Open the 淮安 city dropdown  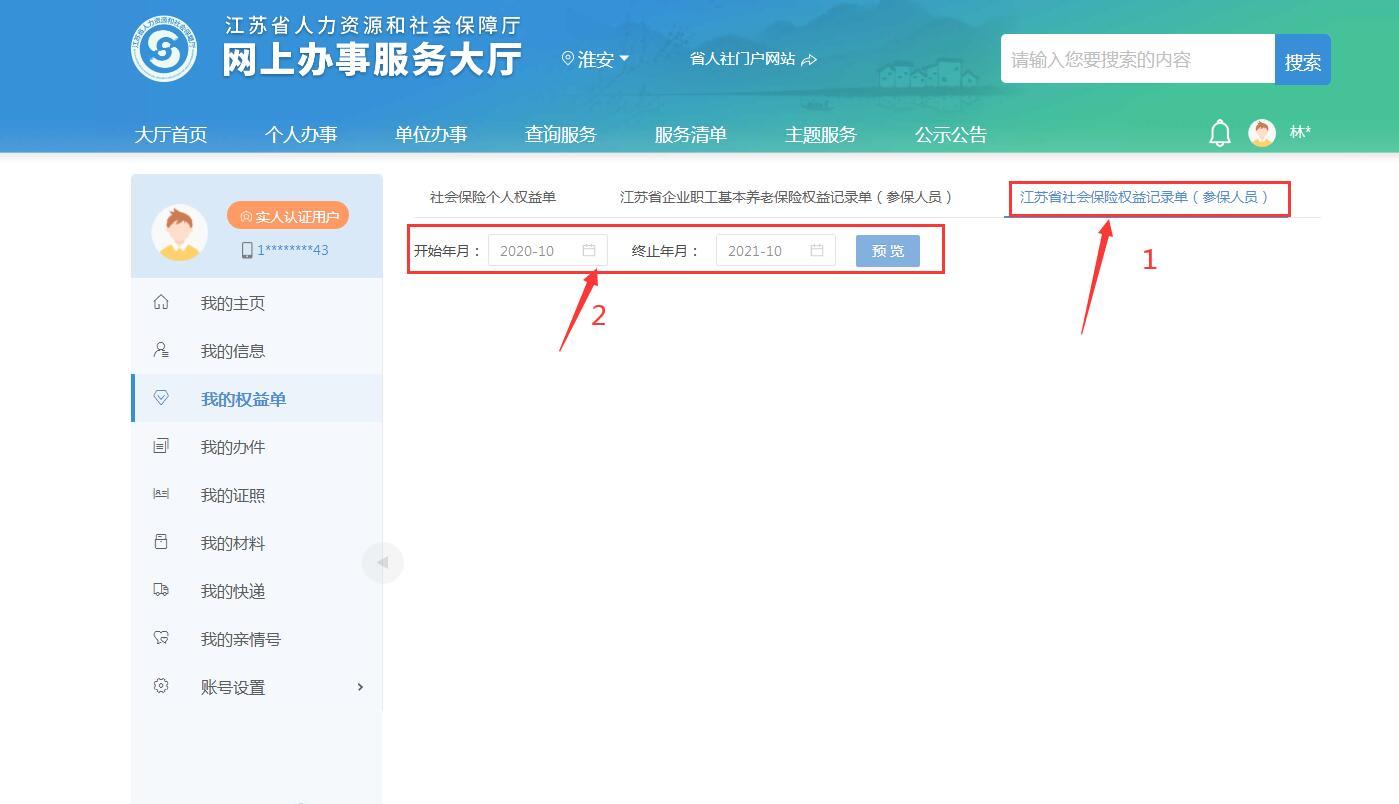click(x=596, y=60)
